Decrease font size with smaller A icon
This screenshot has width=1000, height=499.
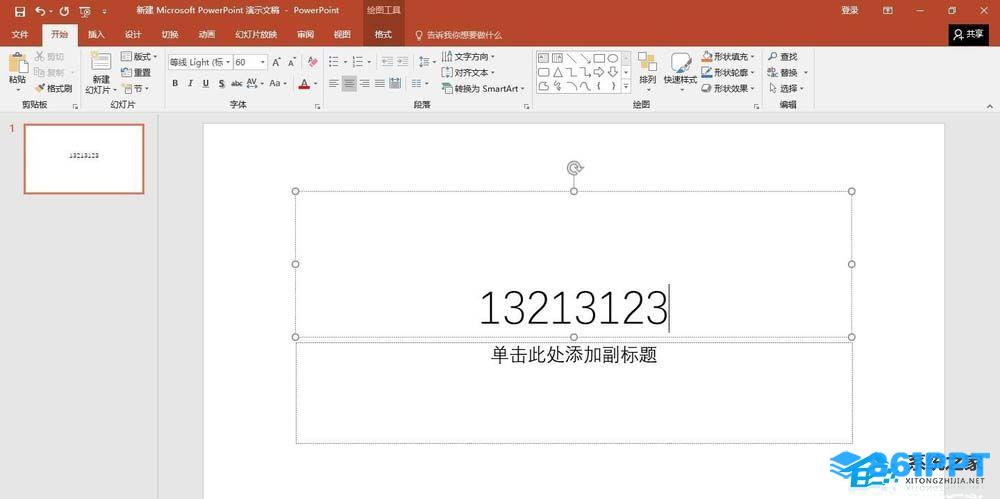click(x=291, y=62)
